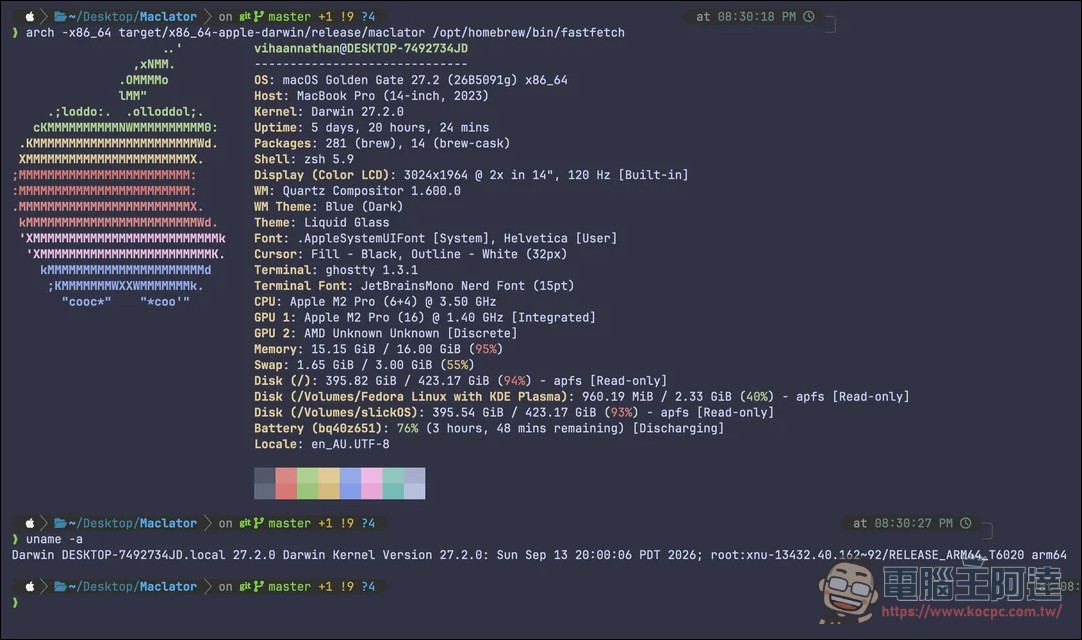Click the 'Kernel: Darwin 27.2.0' line
1082x640 pixels.
328,112
